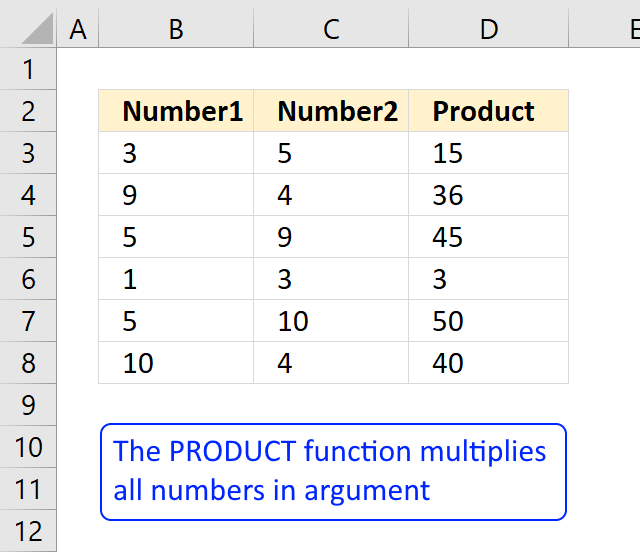Select cell D8 showing 40
640x552 pixels.
click(489, 363)
